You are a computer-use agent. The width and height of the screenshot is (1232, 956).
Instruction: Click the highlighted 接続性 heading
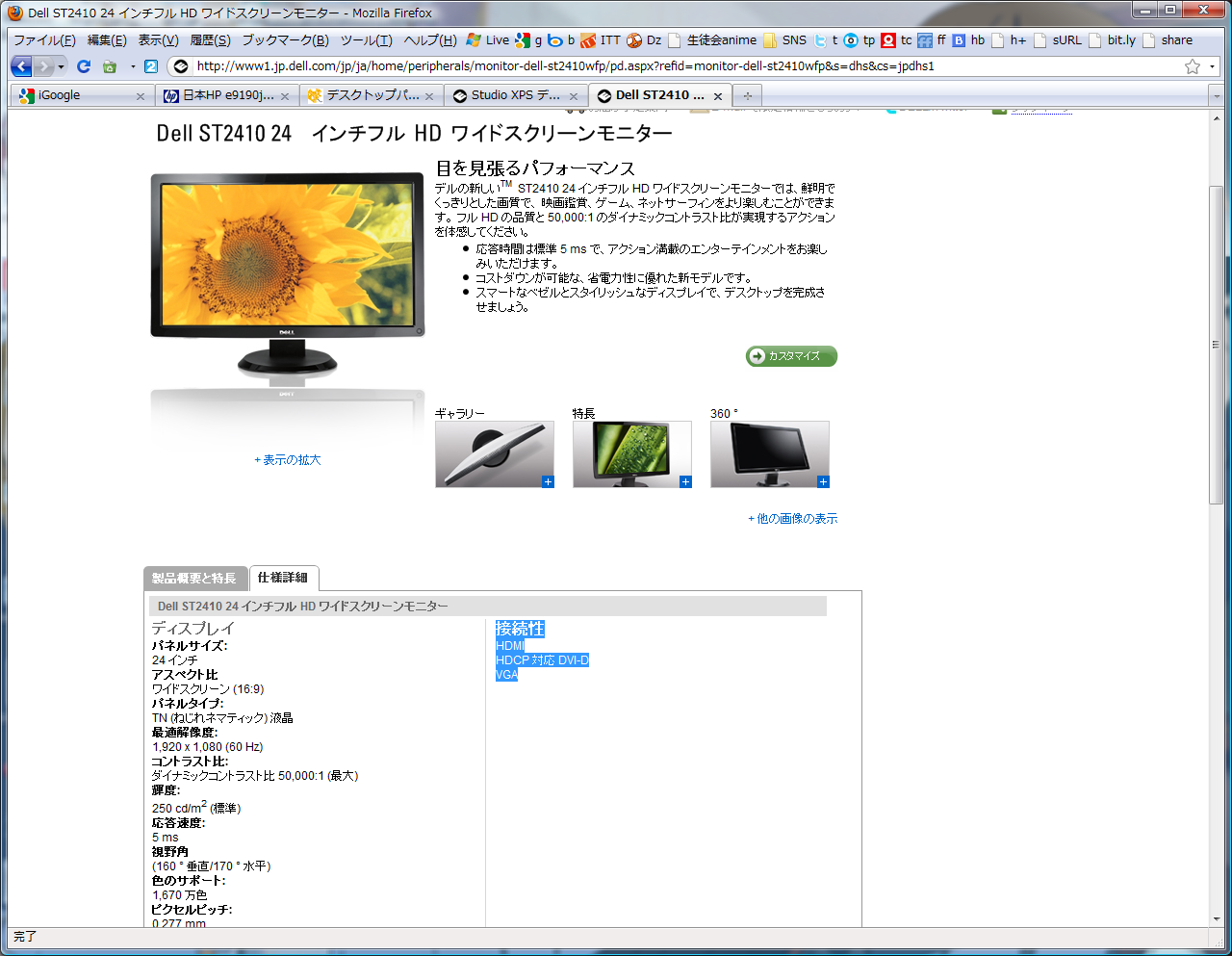point(520,629)
